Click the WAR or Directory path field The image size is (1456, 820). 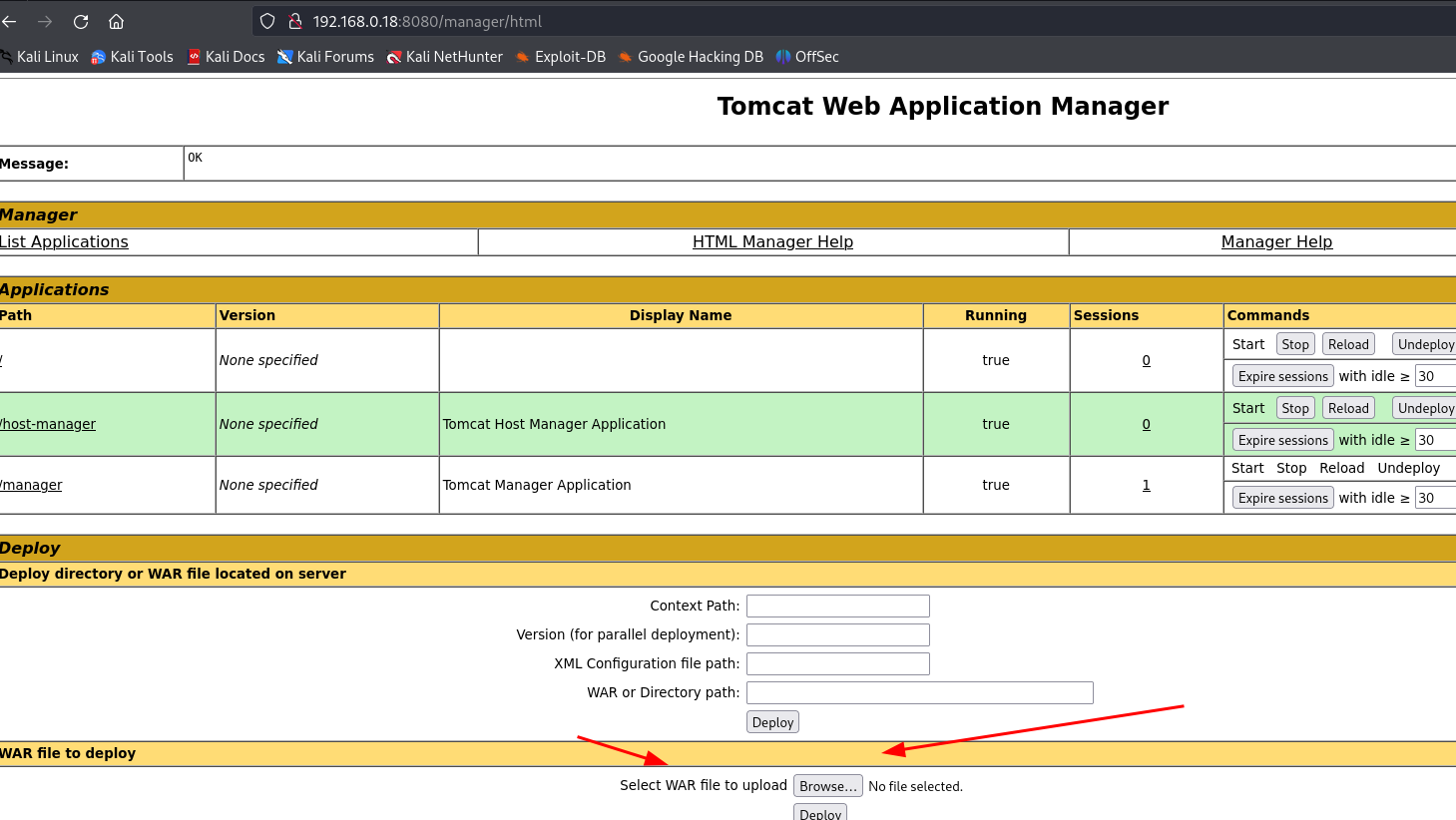[x=920, y=692]
